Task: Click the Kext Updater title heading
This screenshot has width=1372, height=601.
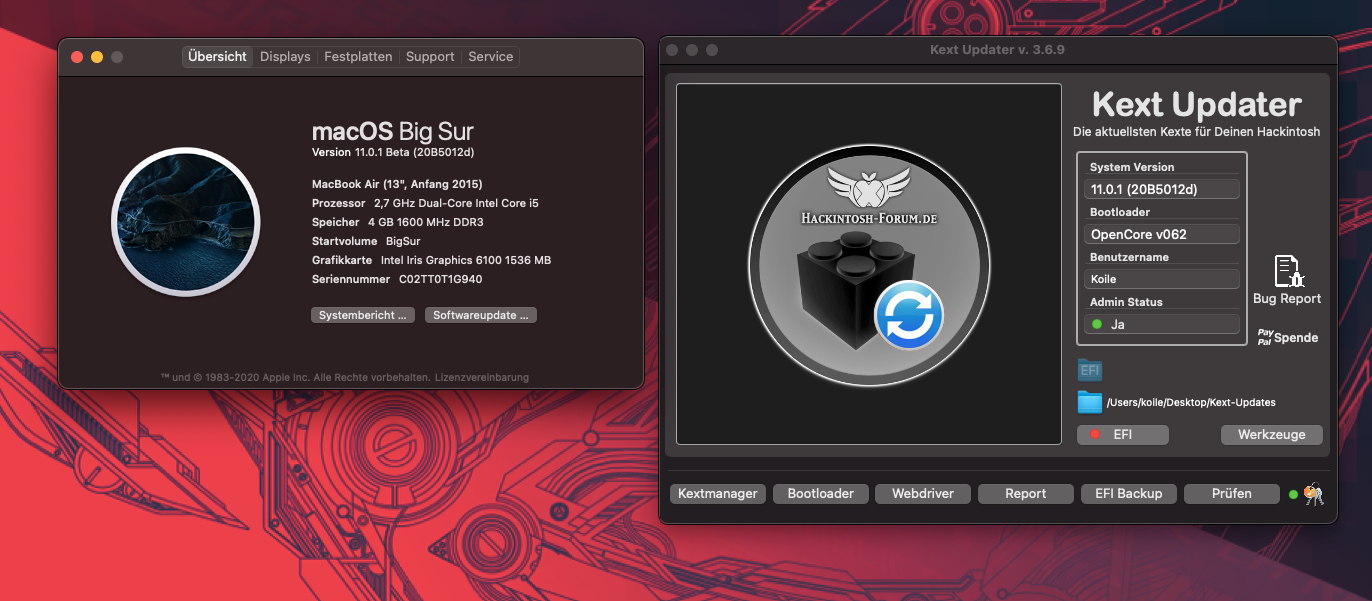Action: (1197, 104)
